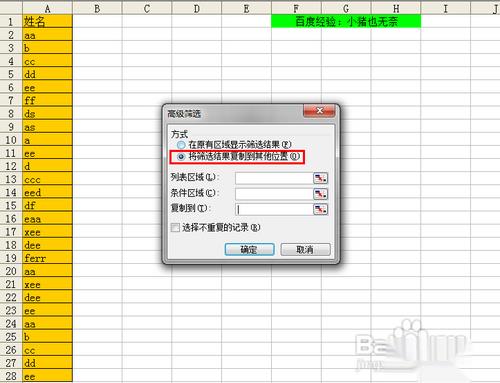Viewport: 500px width, 383px height.
Task: Click cell A27 containing dd
Action: click(x=47, y=363)
